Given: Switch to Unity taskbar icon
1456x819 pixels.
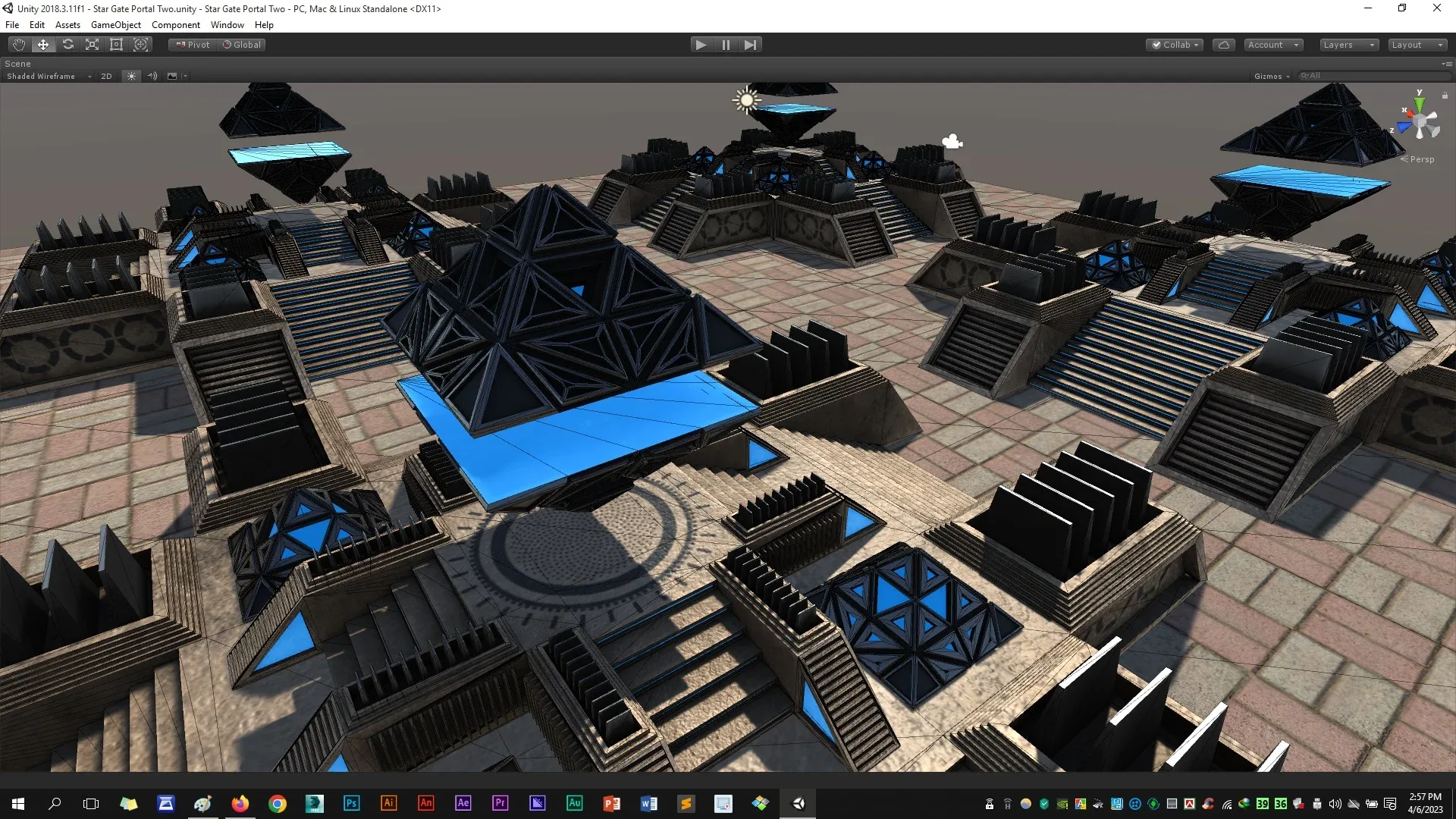Looking at the screenshot, I should [798, 803].
